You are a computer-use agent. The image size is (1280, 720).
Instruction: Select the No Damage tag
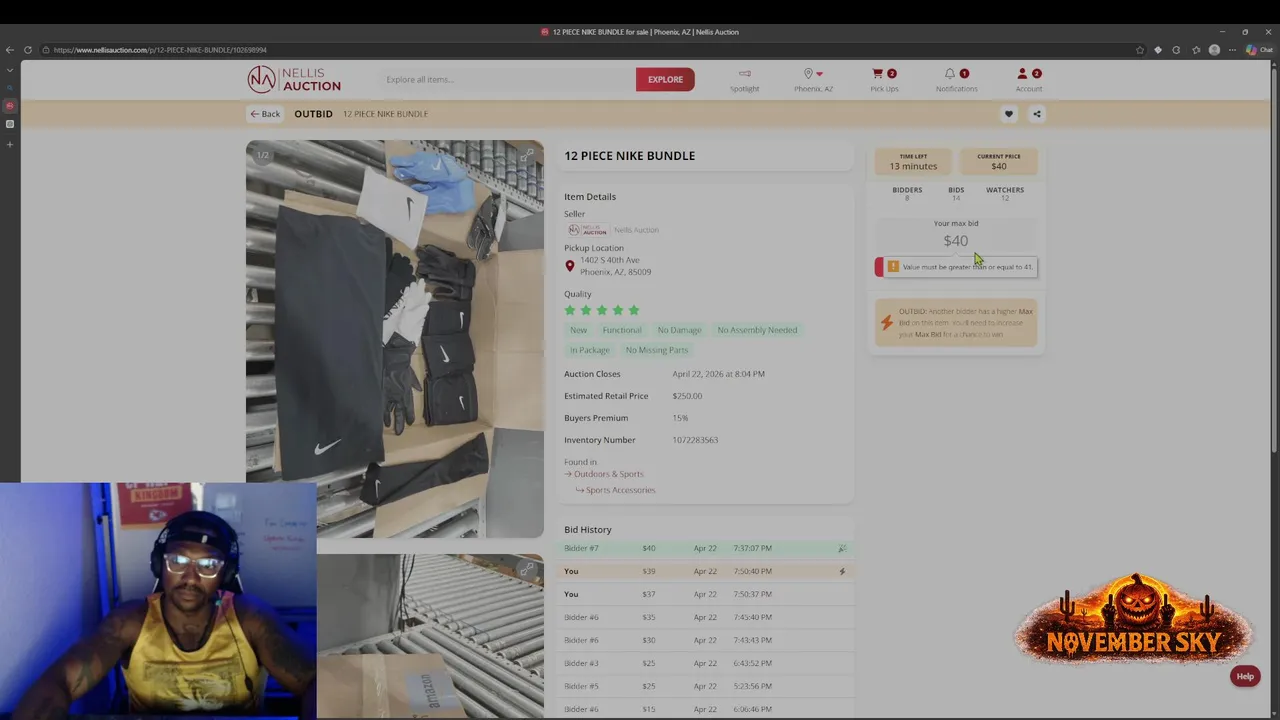[x=679, y=330]
